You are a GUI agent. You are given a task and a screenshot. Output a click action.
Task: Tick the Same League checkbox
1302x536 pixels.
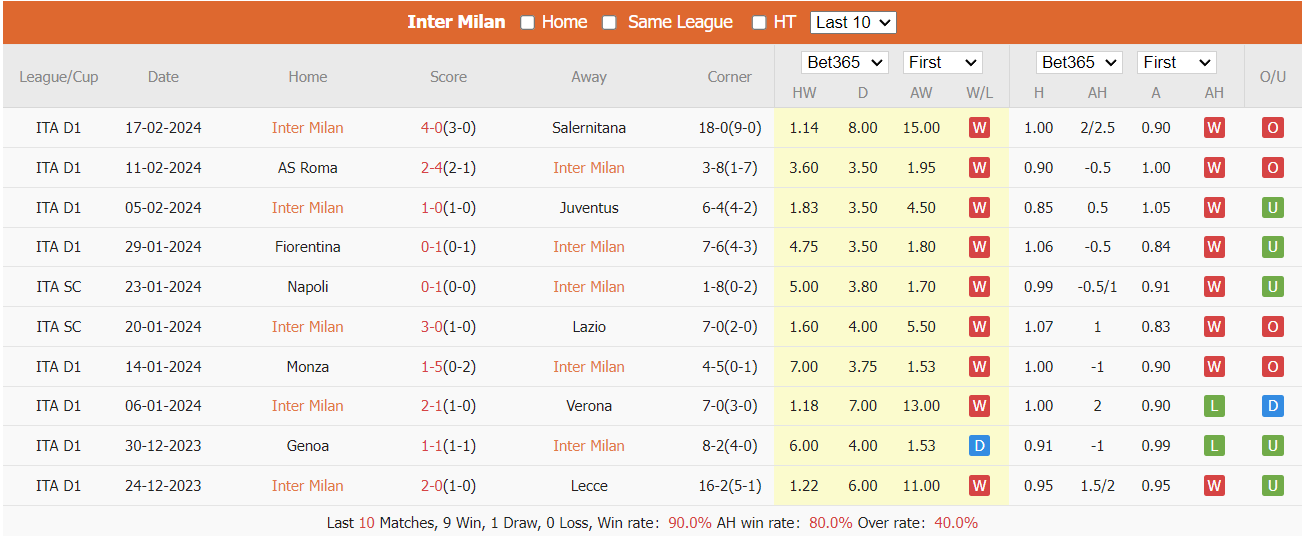click(x=609, y=22)
